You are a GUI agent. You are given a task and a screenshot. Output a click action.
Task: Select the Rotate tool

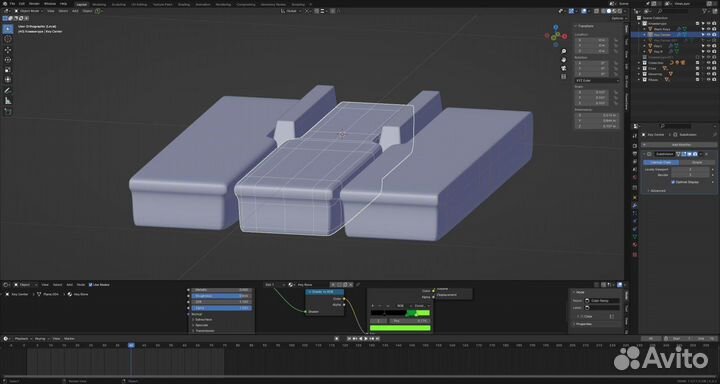(x=8, y=60)
